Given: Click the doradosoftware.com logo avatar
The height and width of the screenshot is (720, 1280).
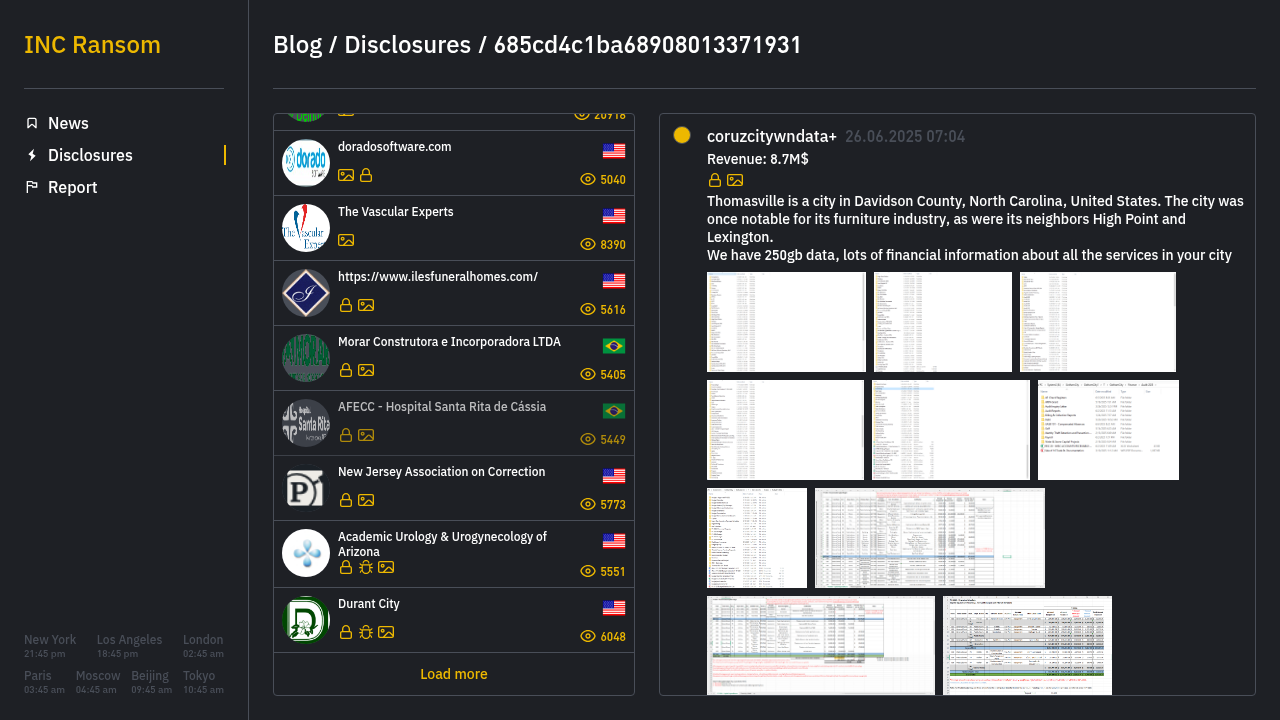Looking at the screenshot, I should [306, 163].
